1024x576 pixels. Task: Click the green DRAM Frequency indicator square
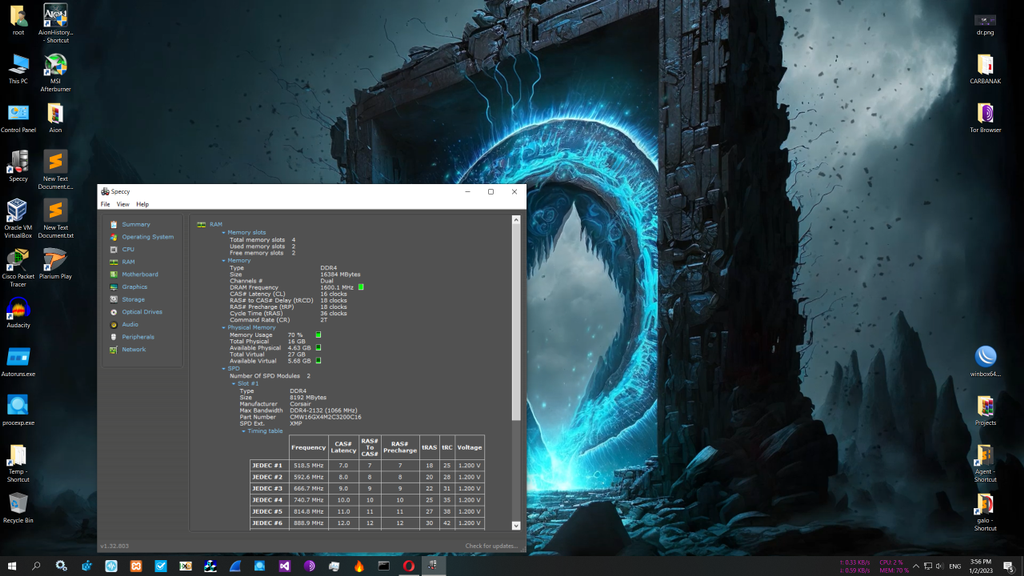point(361,287)
